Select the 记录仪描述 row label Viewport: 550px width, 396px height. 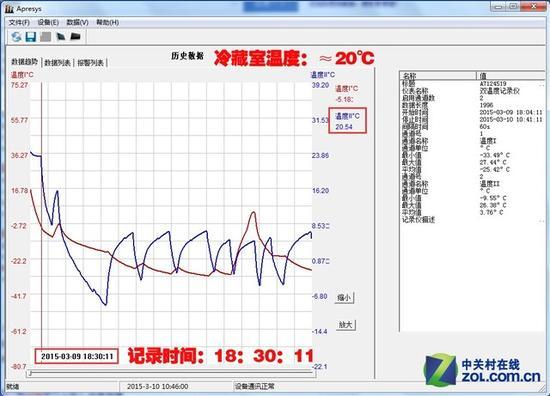click(418, 220)
